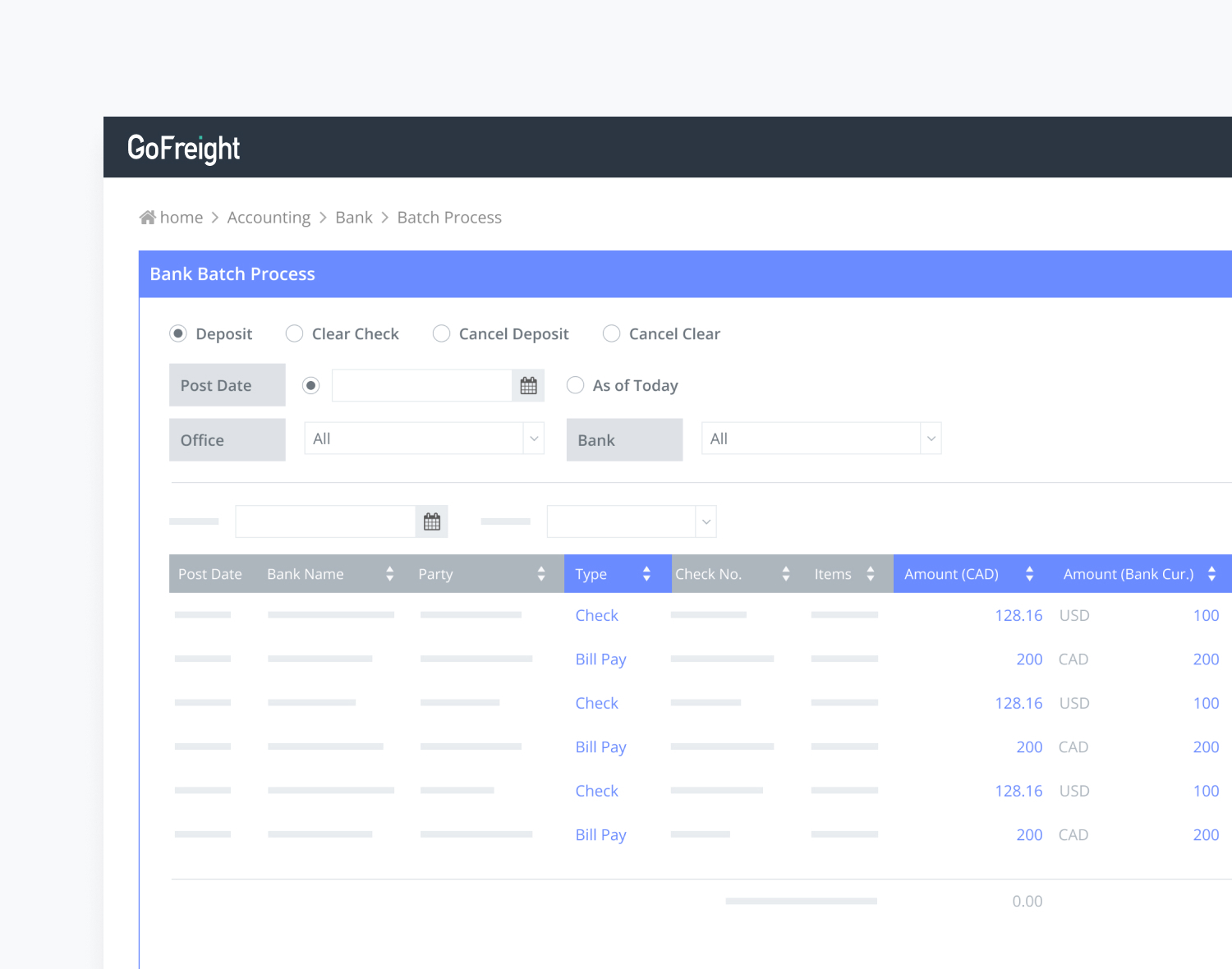Sort table by Party column

coord(540,574)
